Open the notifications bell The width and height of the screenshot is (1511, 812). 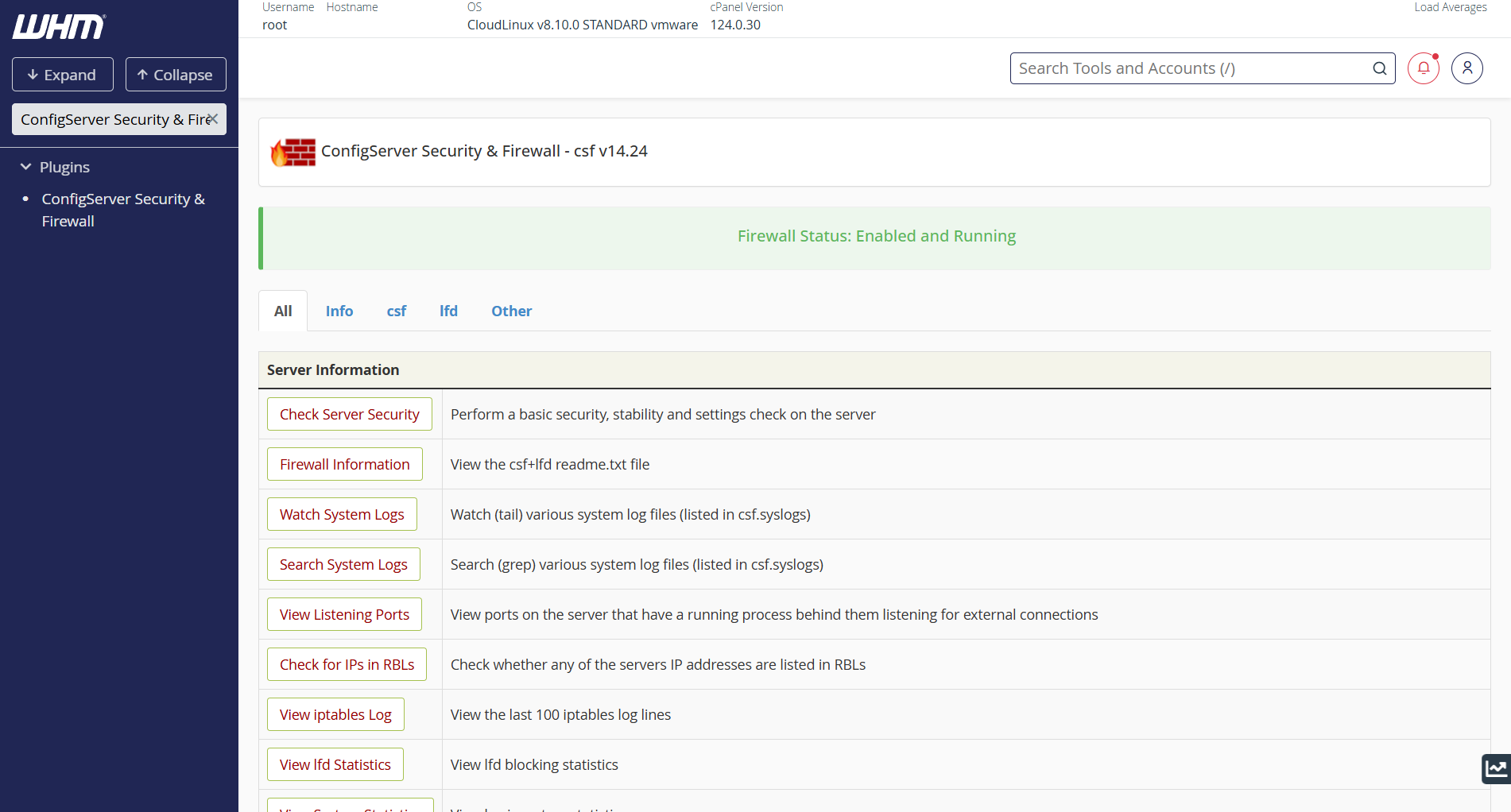[x=1423, y=68]
